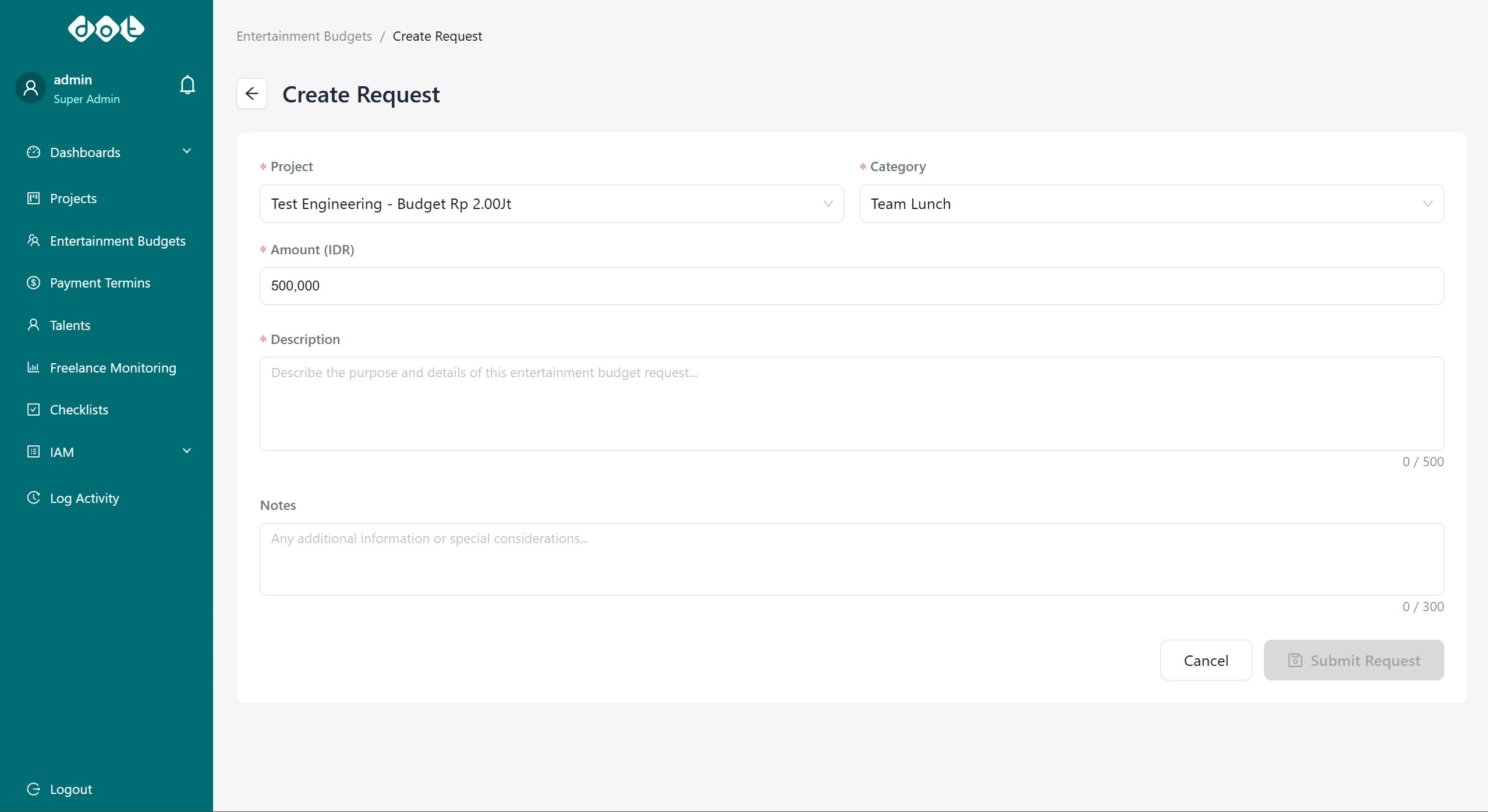Screen dimensions: 1488x812
Task: Expand the IAM section
Action: pyautogui.click(x=187, y=451)
